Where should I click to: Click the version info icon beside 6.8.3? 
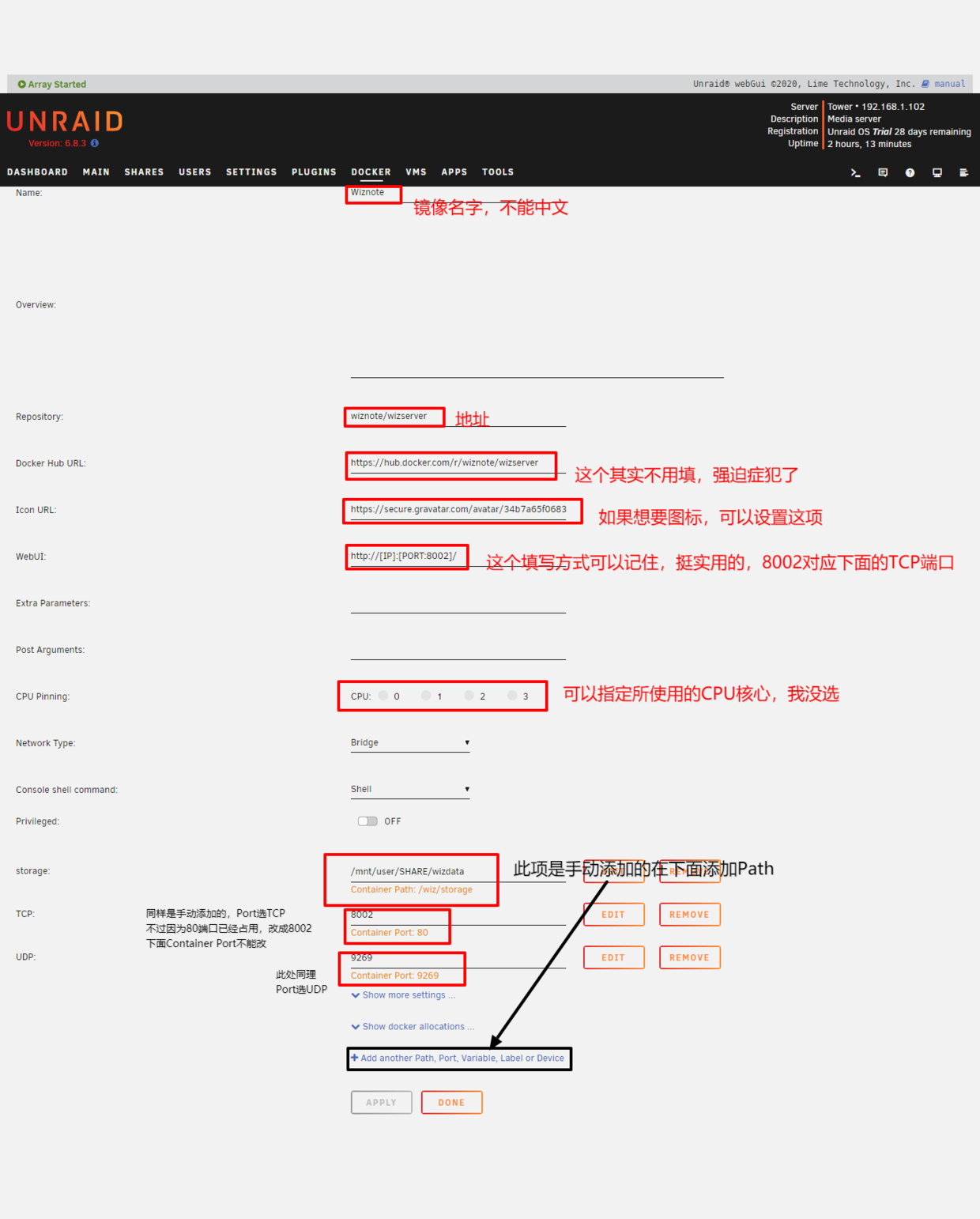pyautogui.click(x=95, y=143)
